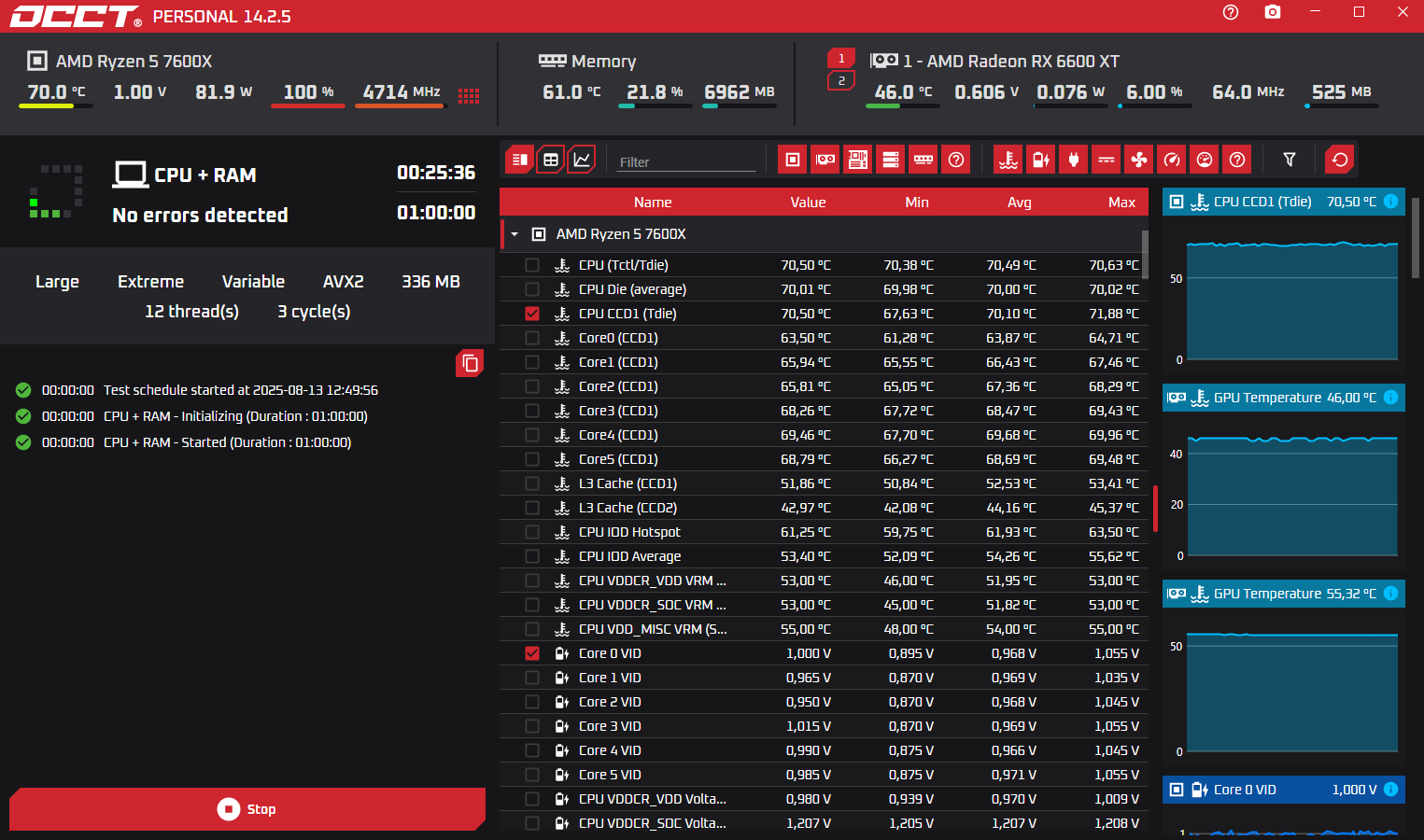Screen dimensions: 1424x840
Task: Sort table by the Value column
Action: tap(808, 203)
